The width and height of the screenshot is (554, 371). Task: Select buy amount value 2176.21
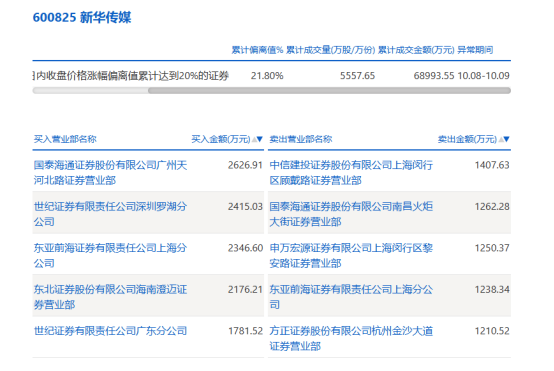click(245, 289)
